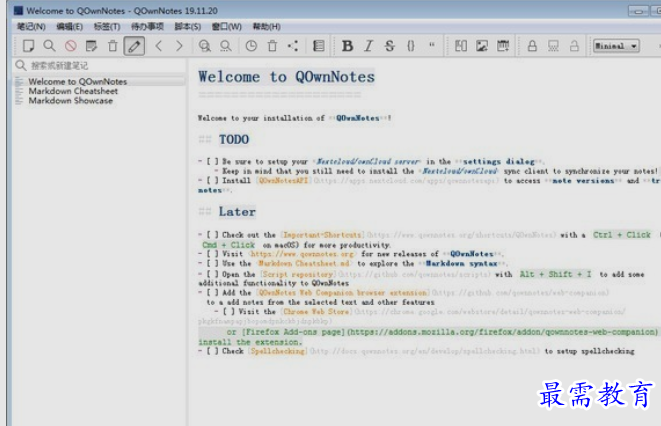Screen dimensions: 661x426
Task: Apply bold formatting
Action: pos(347,46)
